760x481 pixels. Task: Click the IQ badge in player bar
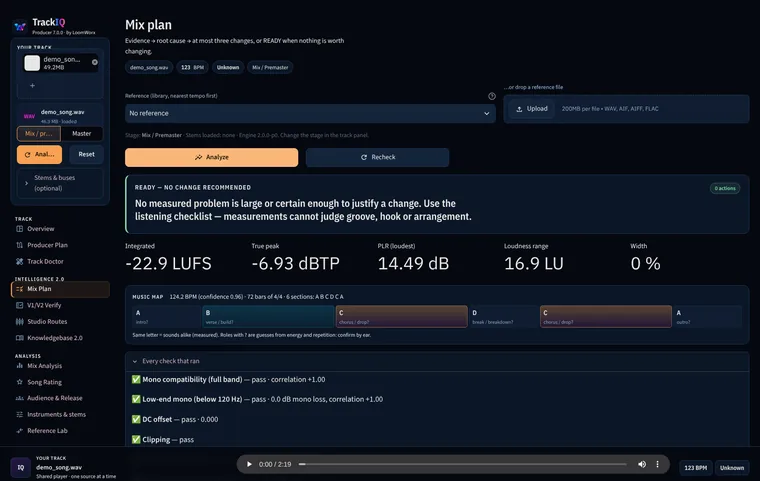pos(21,467)
